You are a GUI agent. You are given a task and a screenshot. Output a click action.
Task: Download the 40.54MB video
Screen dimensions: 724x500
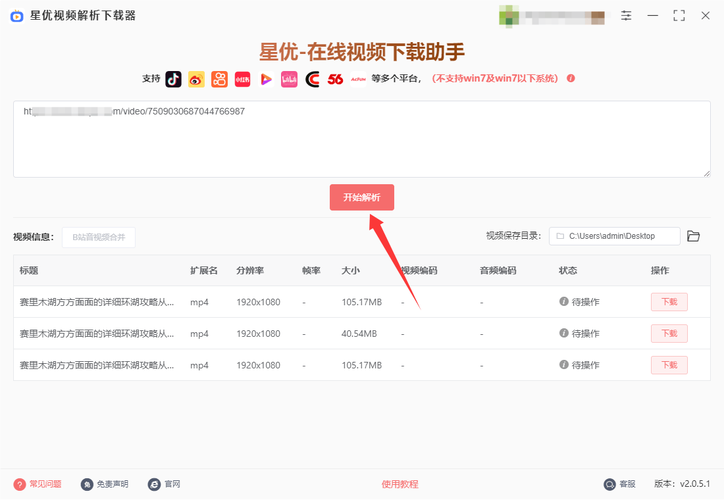point(669,333)
